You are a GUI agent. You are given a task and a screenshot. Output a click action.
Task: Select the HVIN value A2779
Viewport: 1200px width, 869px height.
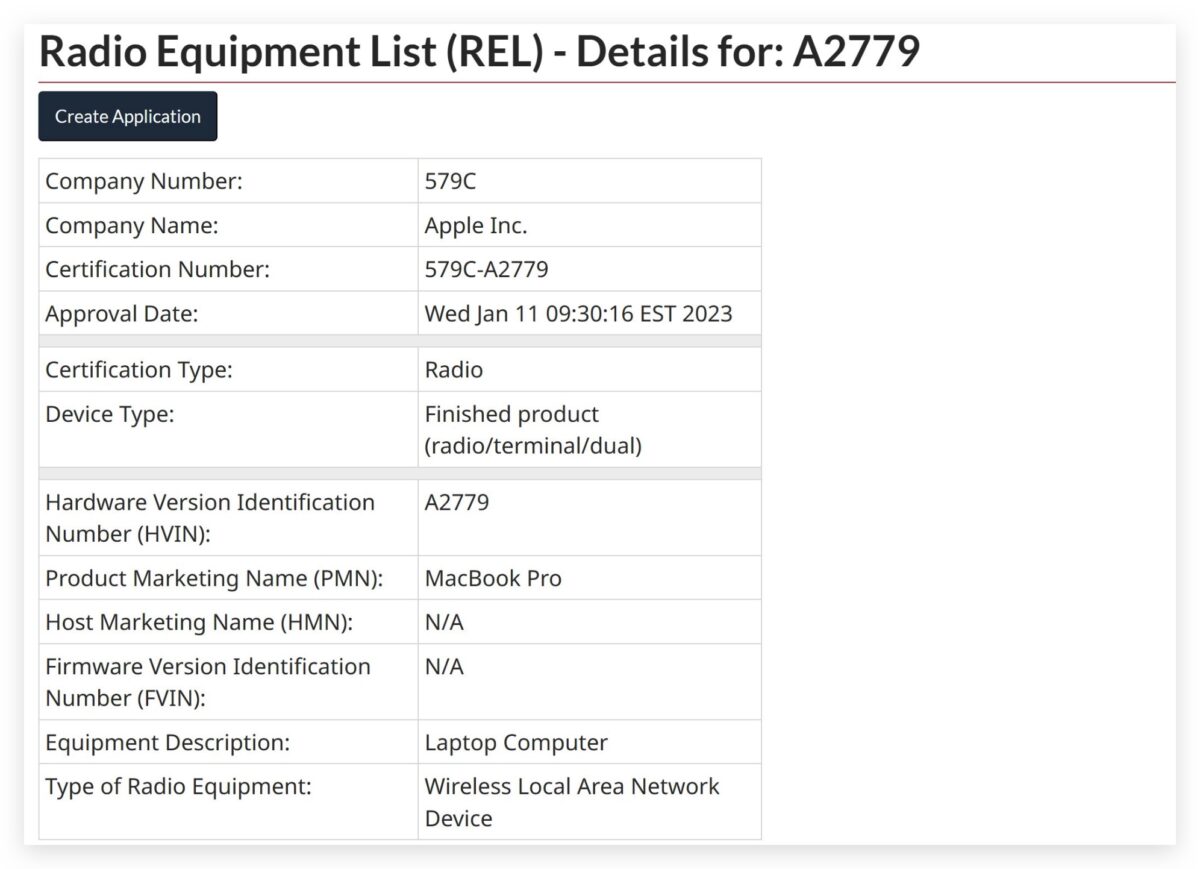click(457, 502)
